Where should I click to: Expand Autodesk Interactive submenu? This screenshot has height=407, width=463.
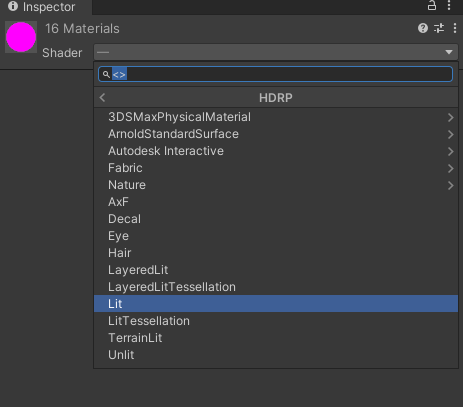276,151
